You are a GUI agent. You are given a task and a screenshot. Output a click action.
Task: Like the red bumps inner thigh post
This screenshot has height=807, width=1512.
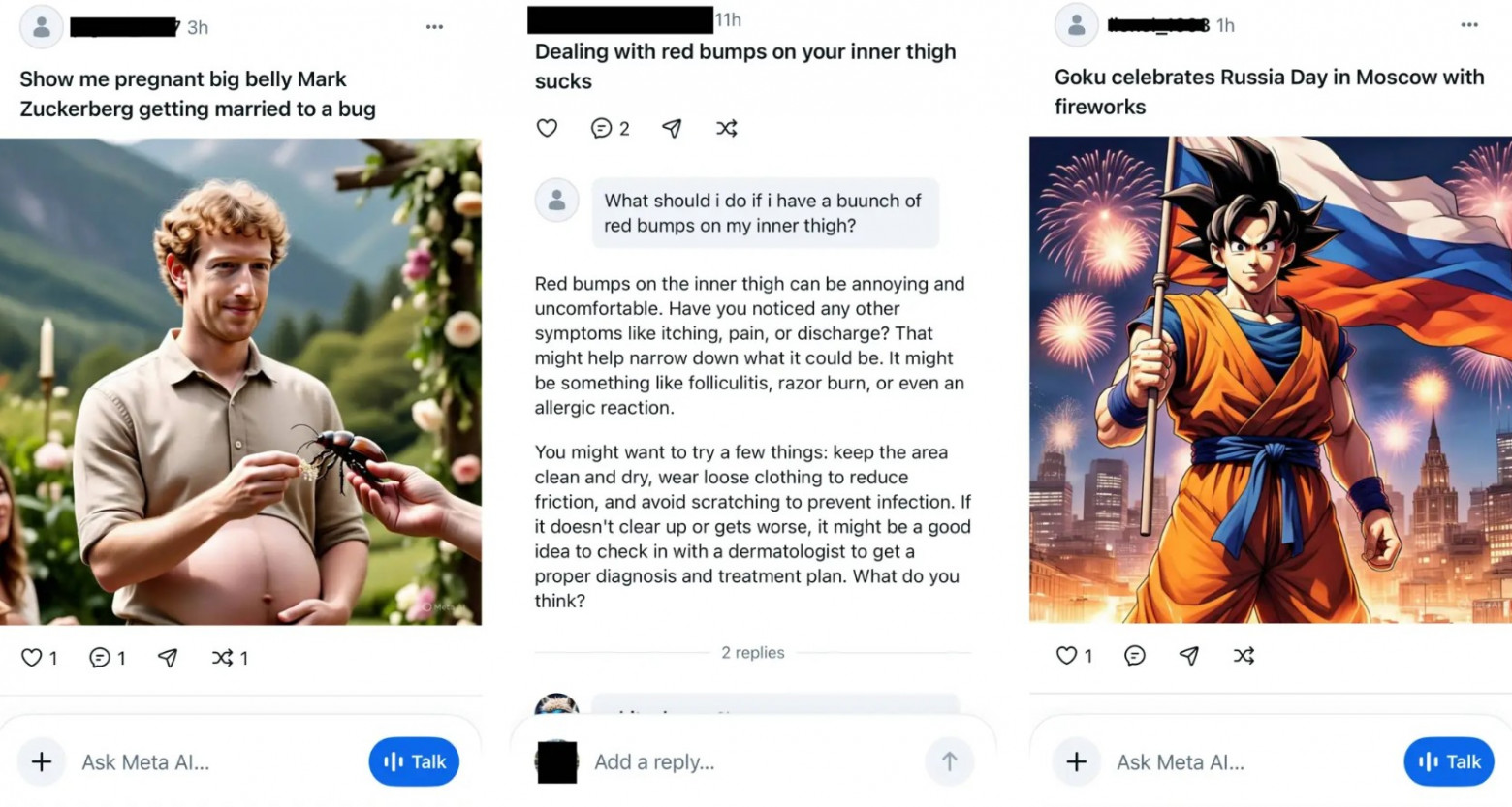coord(548,128)
